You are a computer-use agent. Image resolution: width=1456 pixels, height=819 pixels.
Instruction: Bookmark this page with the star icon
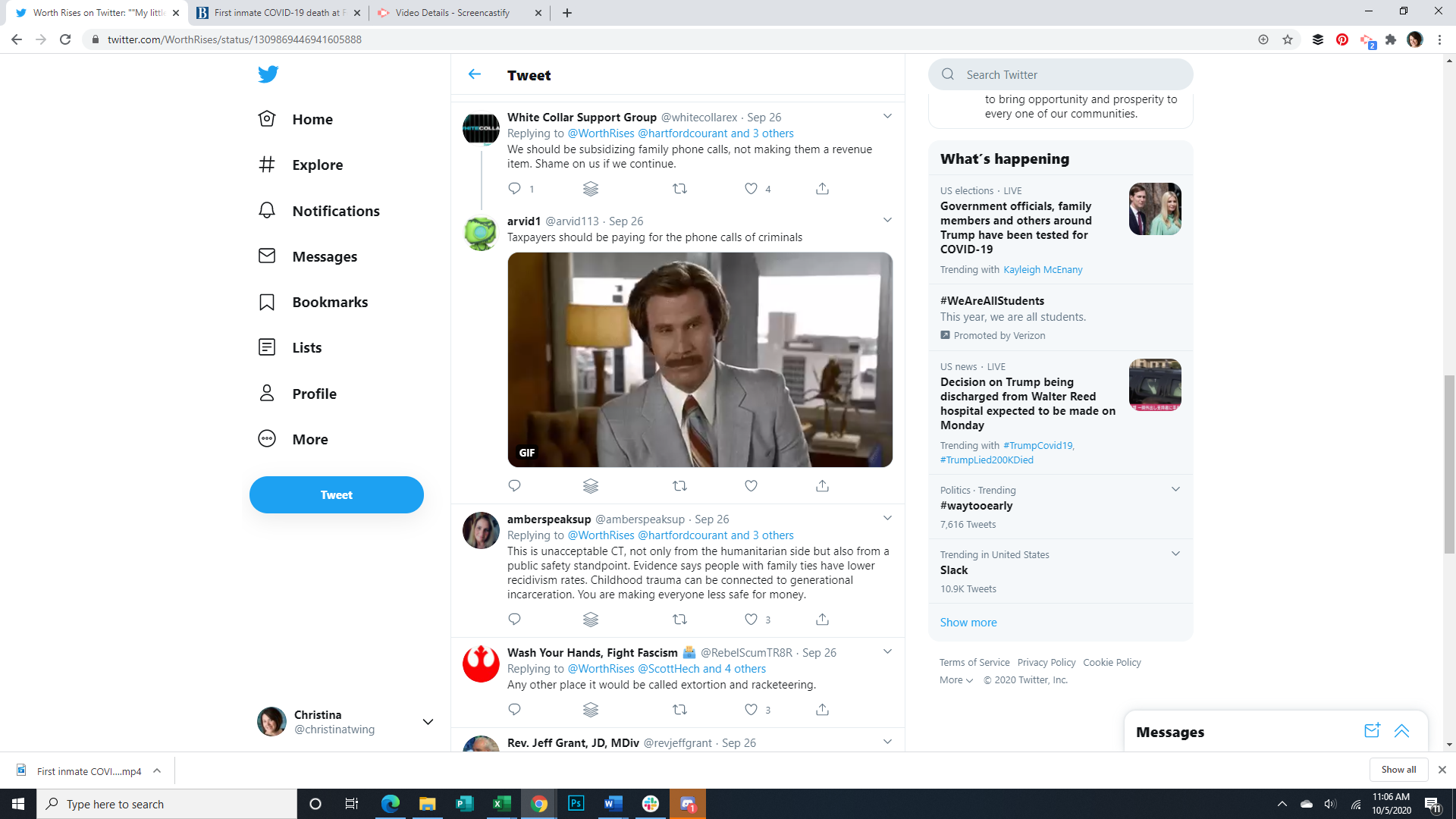click(1288, 39)
